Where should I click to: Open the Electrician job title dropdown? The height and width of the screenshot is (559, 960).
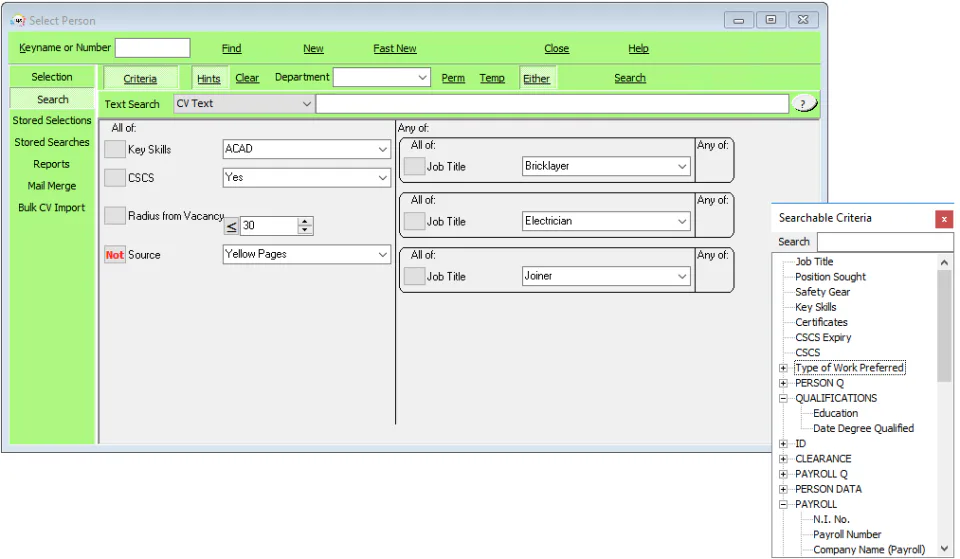[x=681, y=221]
